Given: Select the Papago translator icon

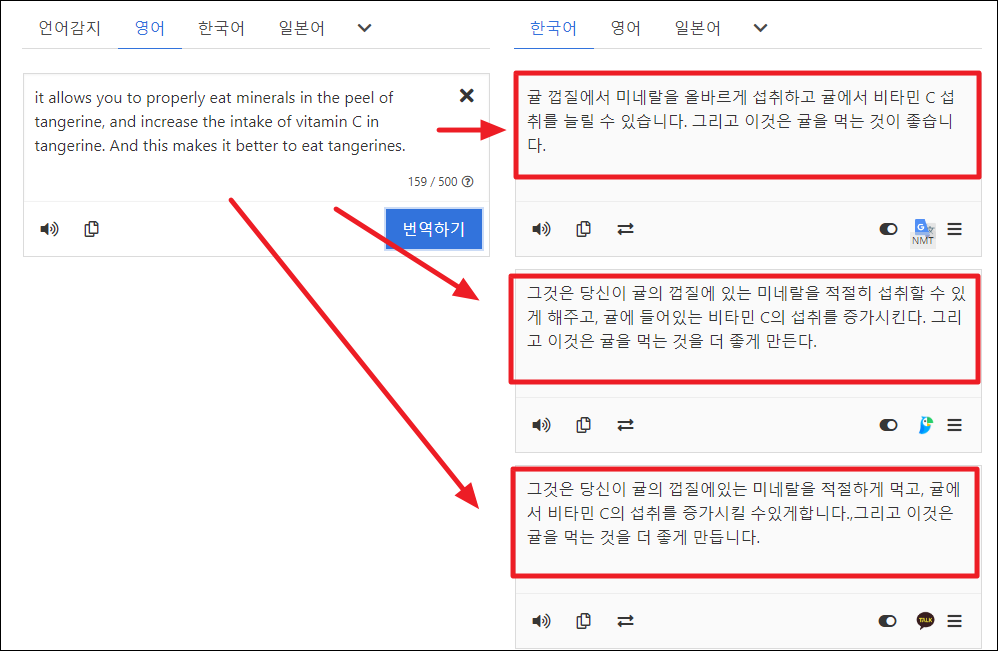Looking at the screenshot, I should click(925, 425).
